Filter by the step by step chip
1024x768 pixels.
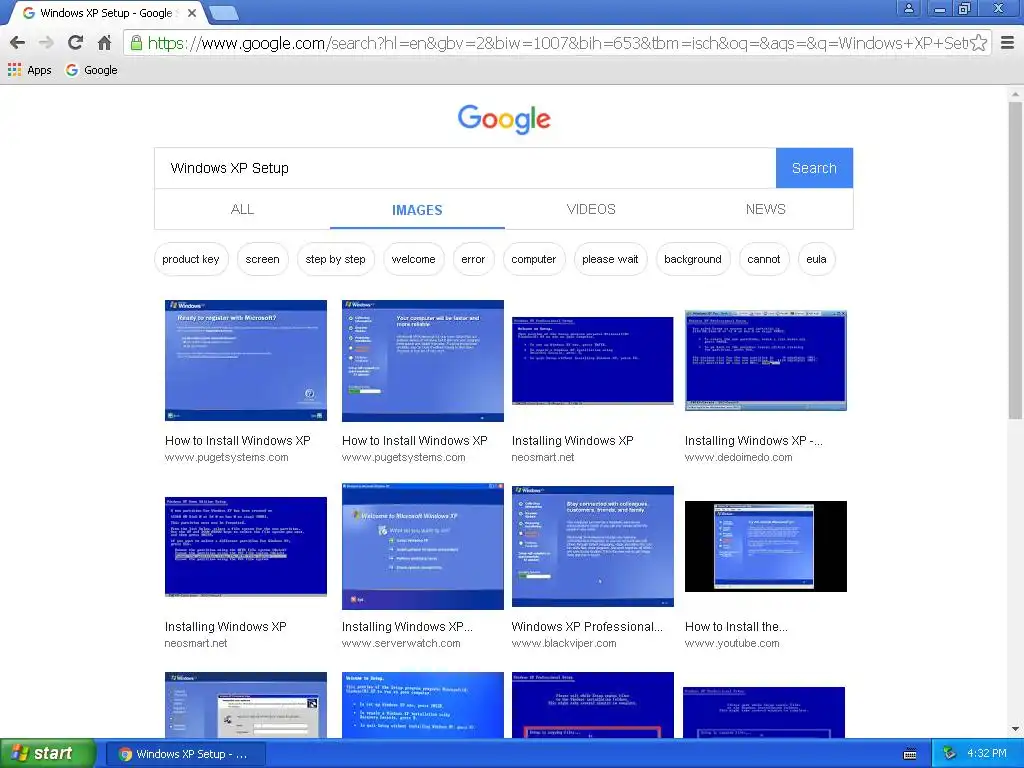tap(336, 259)
